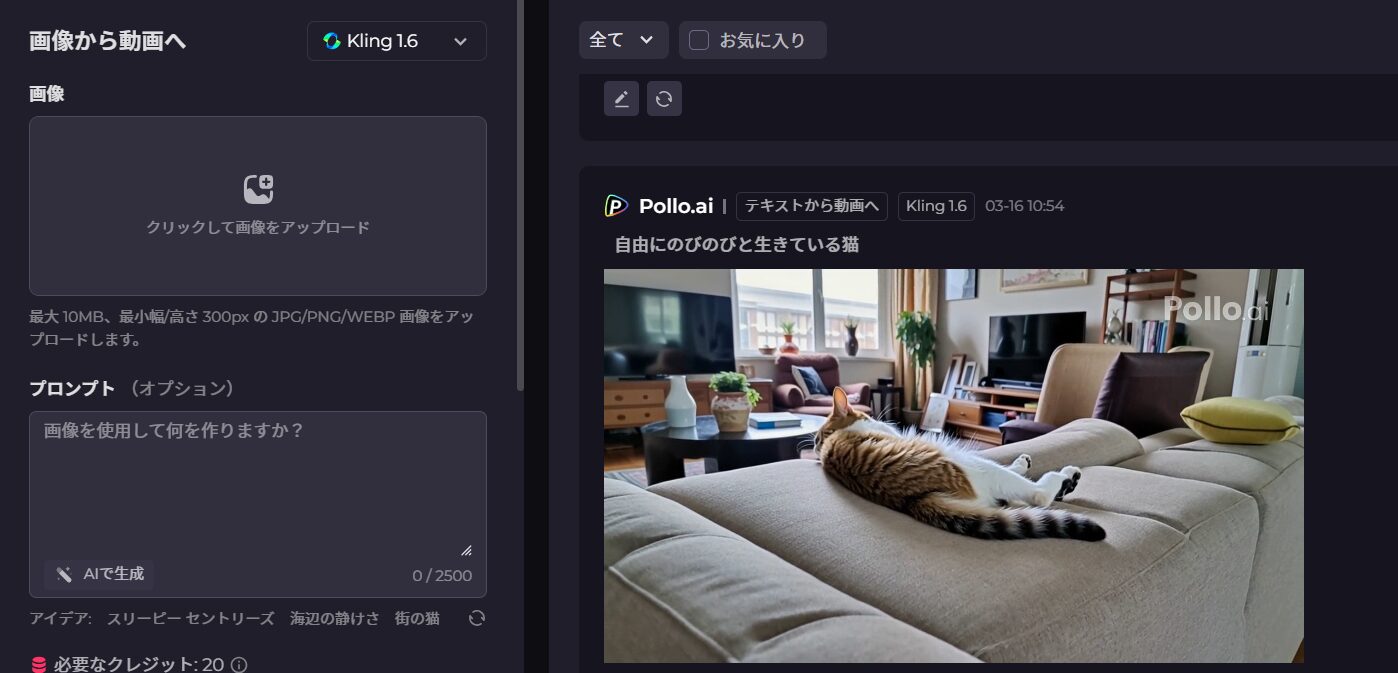Viewport: 1398px width, 673px height.
Task: Open the generated cat video thumbnail
Action: (954, 465)
